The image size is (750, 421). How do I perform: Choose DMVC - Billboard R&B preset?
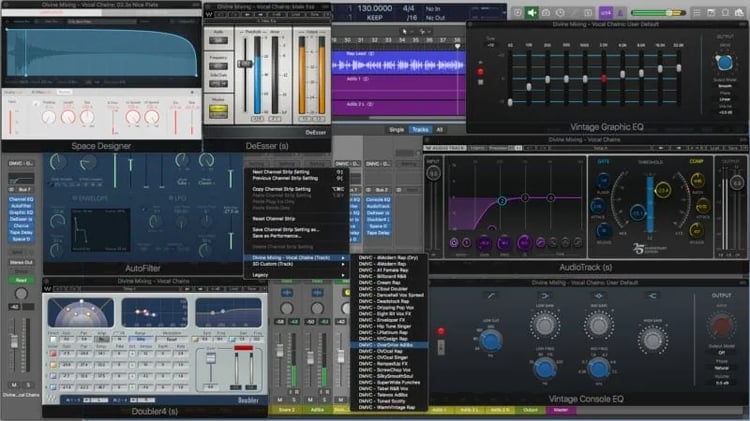[x=389, y=276]
